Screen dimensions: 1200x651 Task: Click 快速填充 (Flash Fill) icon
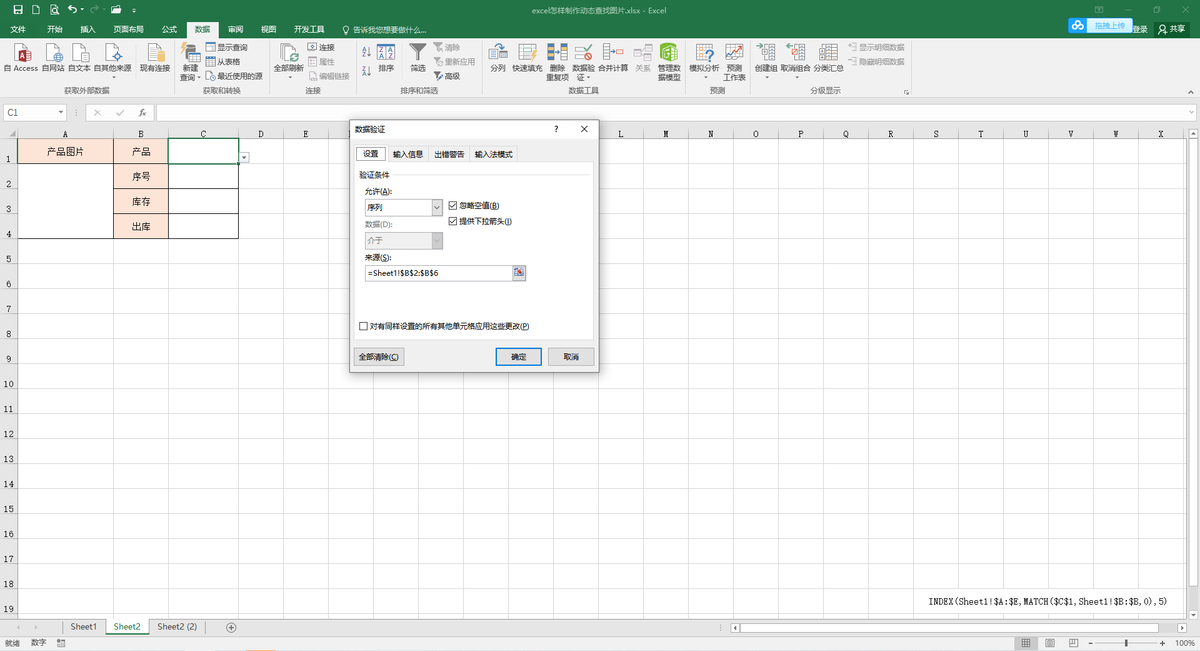click(x=528, y=58)
